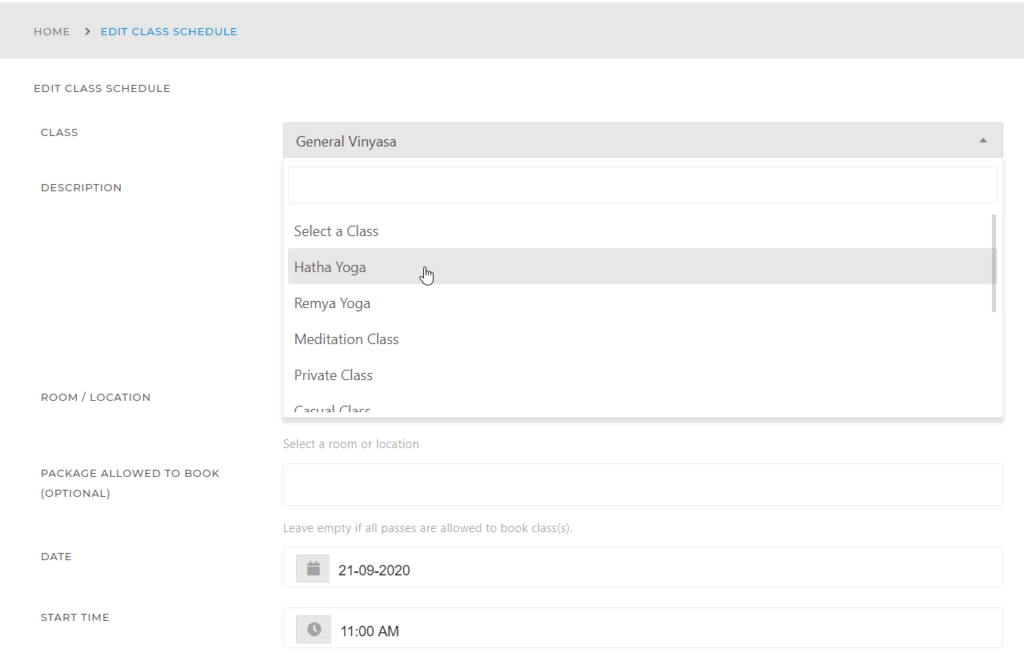The width and height of the screenshot is (1024, 657).
Task: Collapse the Class dropdown arrow
Action: pyautogui.click(x=981, y=140)
